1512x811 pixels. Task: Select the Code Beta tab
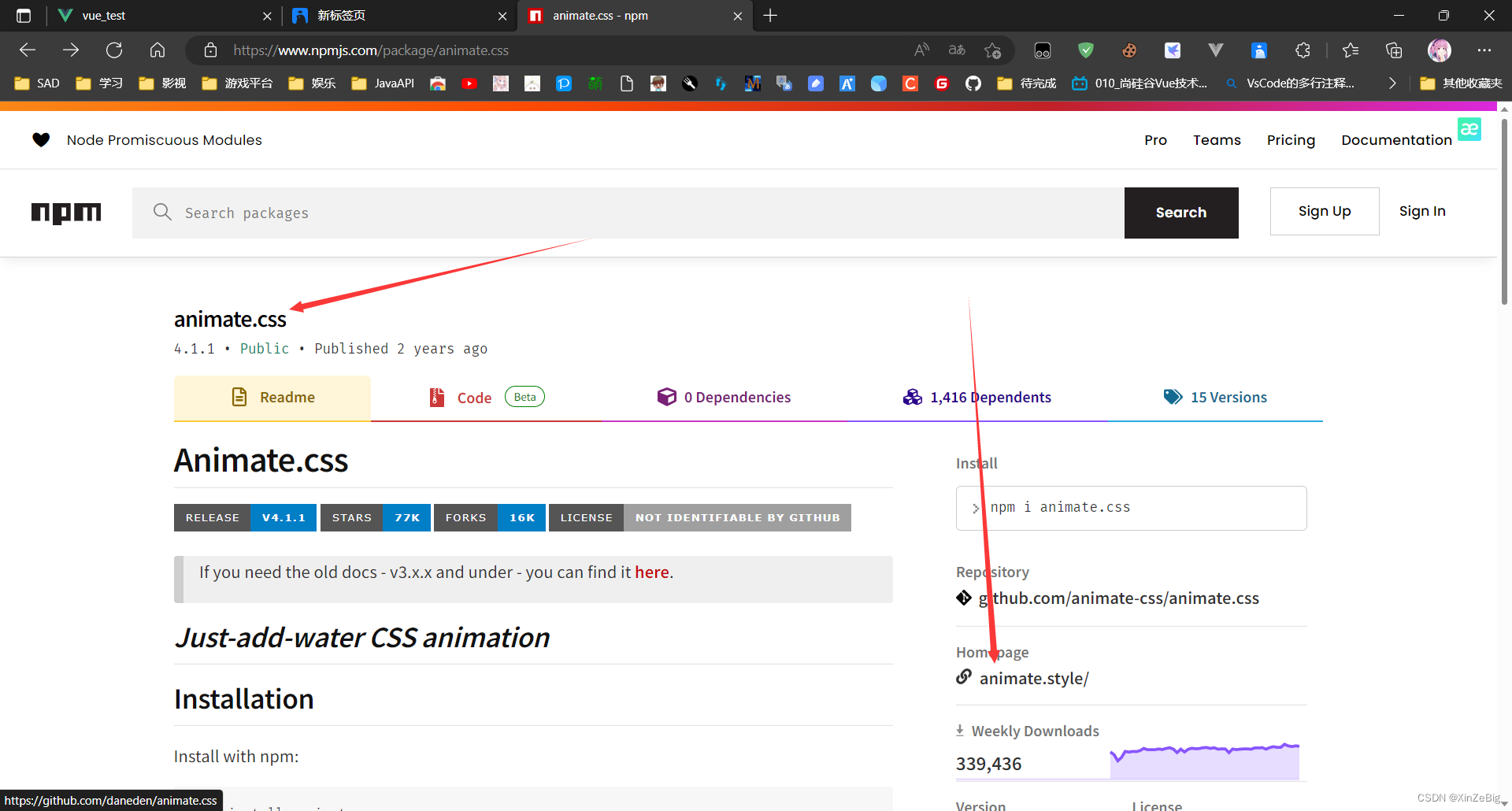[487, 398]
